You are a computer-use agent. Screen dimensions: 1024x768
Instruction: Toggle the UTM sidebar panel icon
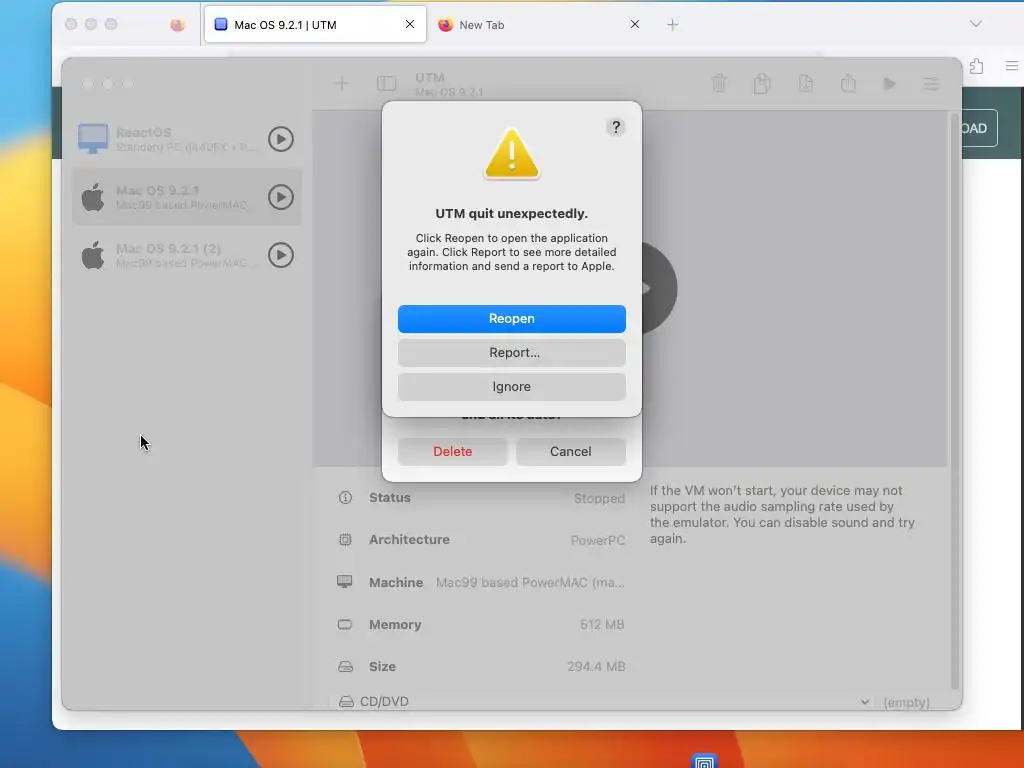click(x=387, y=84)
